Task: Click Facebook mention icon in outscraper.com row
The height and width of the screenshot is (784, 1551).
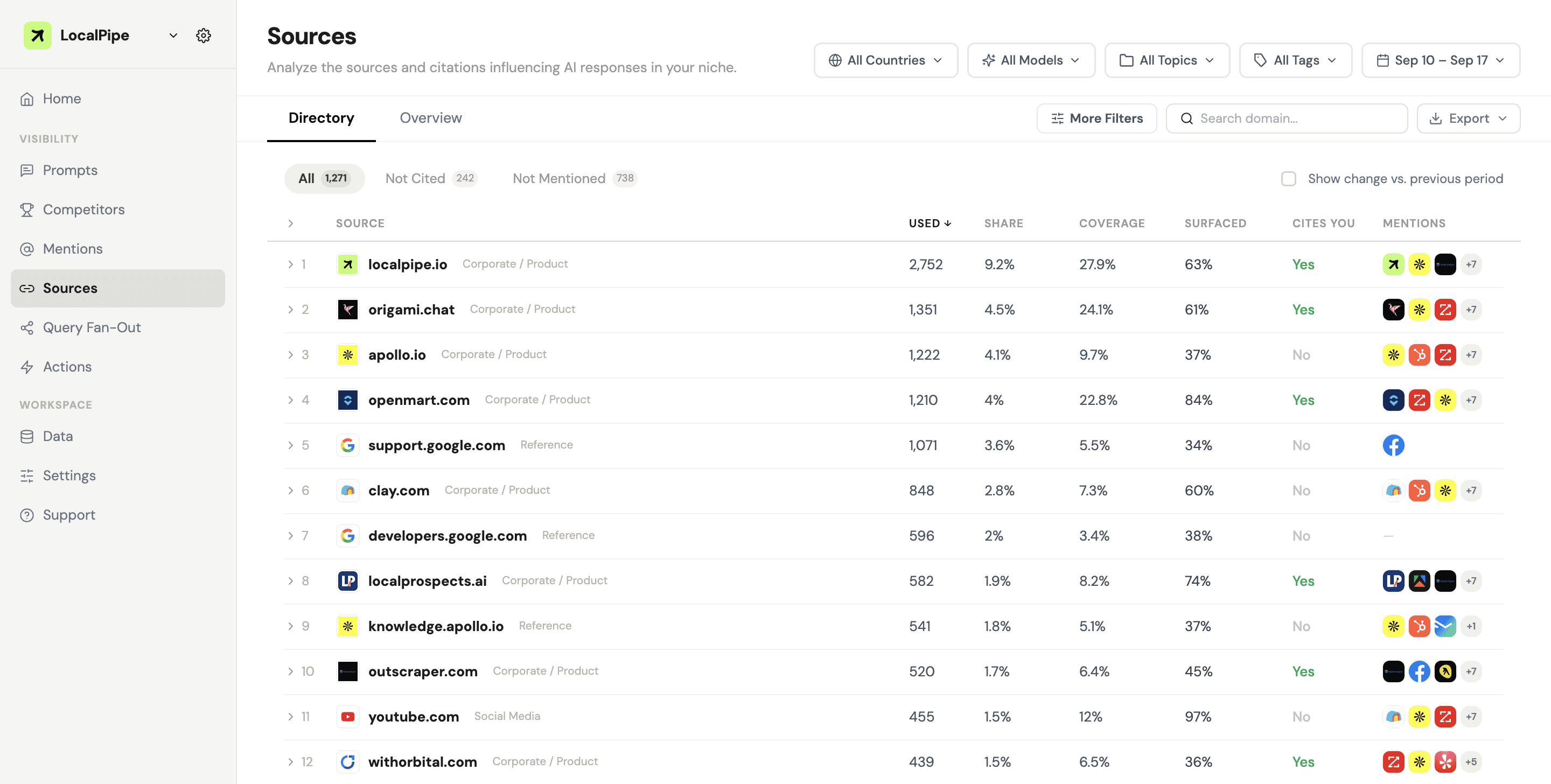Action: click(x=1419, y=671)
